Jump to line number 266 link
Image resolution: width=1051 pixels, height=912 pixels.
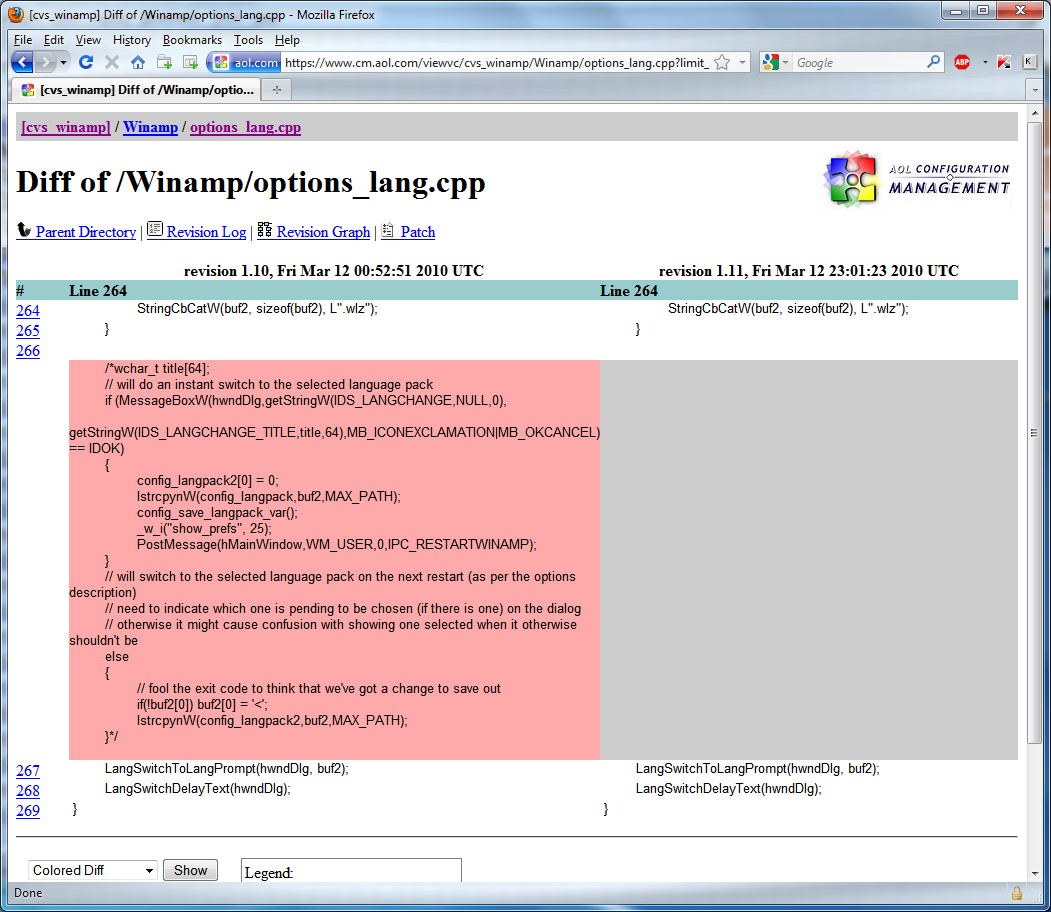(x=28, y=351)
